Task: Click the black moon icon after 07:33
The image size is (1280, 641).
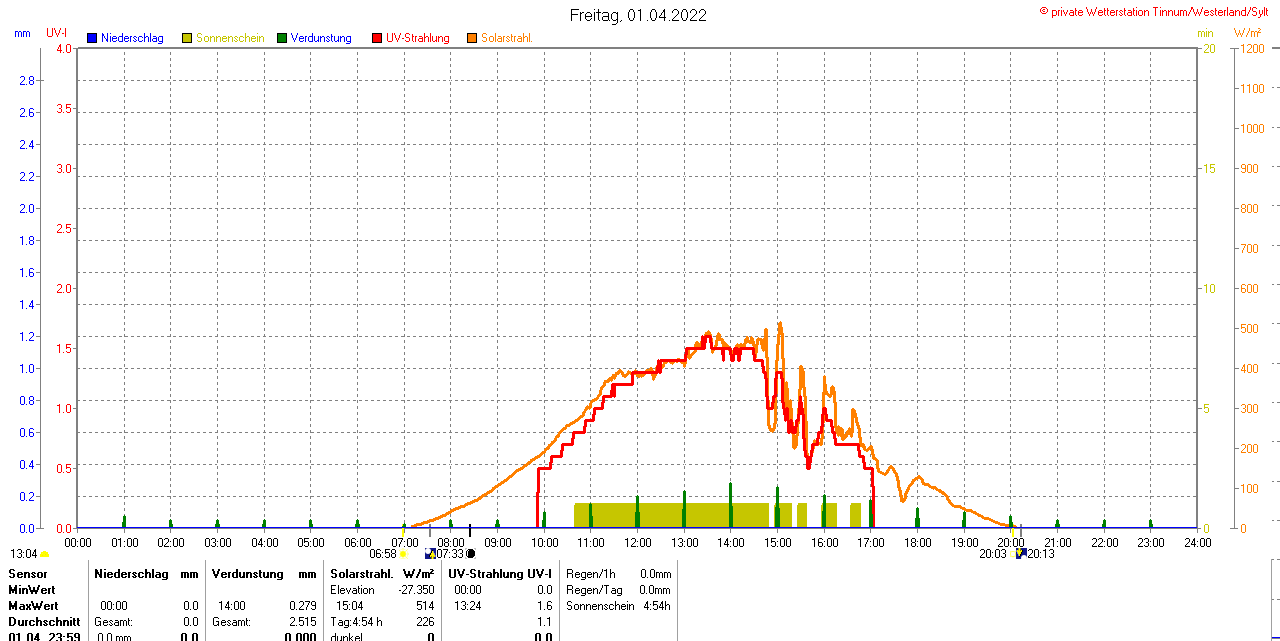Action: click(x=470, y=553)
